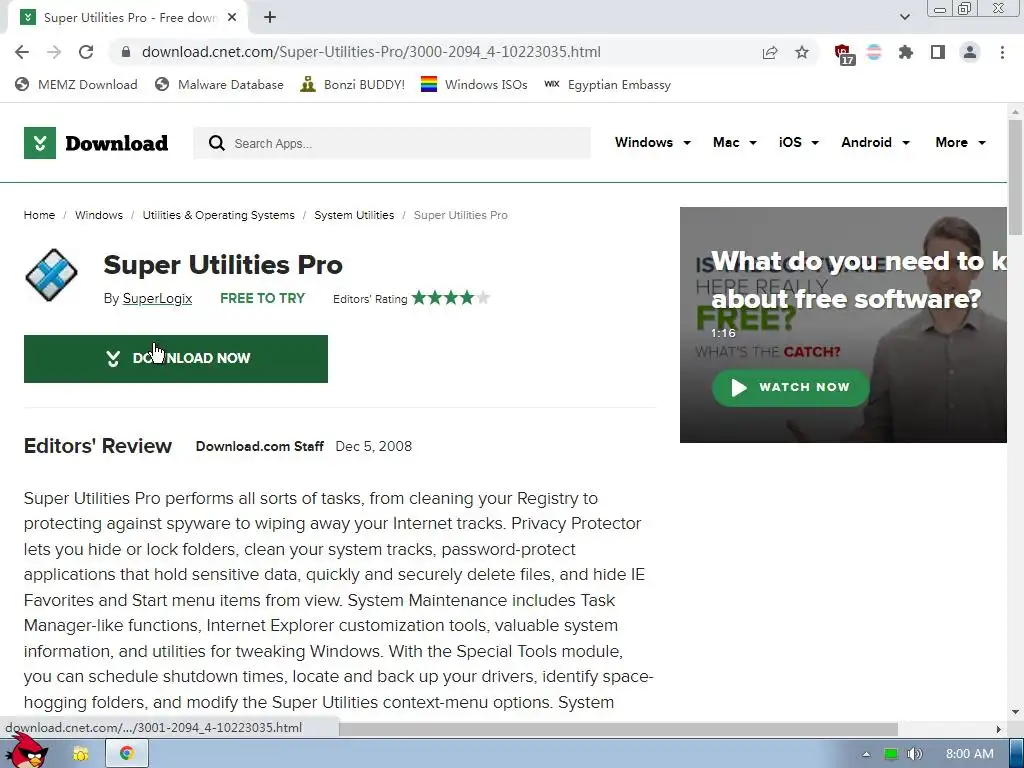Open the Egyptian Embassy bookmark
The width and height of the screenshot is (1024, 768).
(x=607, y=84)
